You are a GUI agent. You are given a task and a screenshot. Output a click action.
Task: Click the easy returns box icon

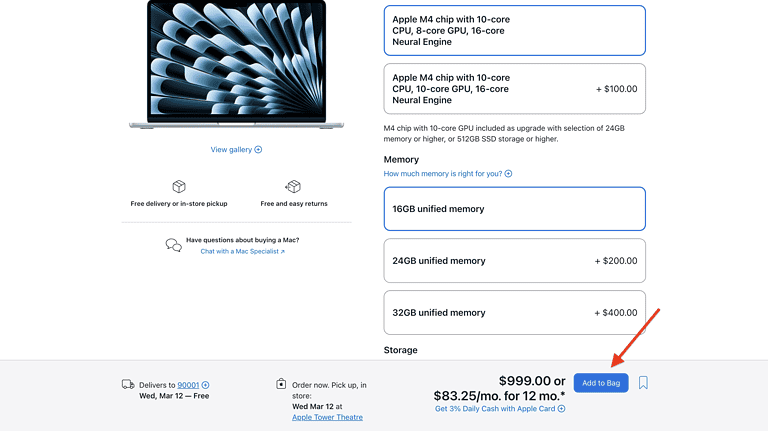293,187
